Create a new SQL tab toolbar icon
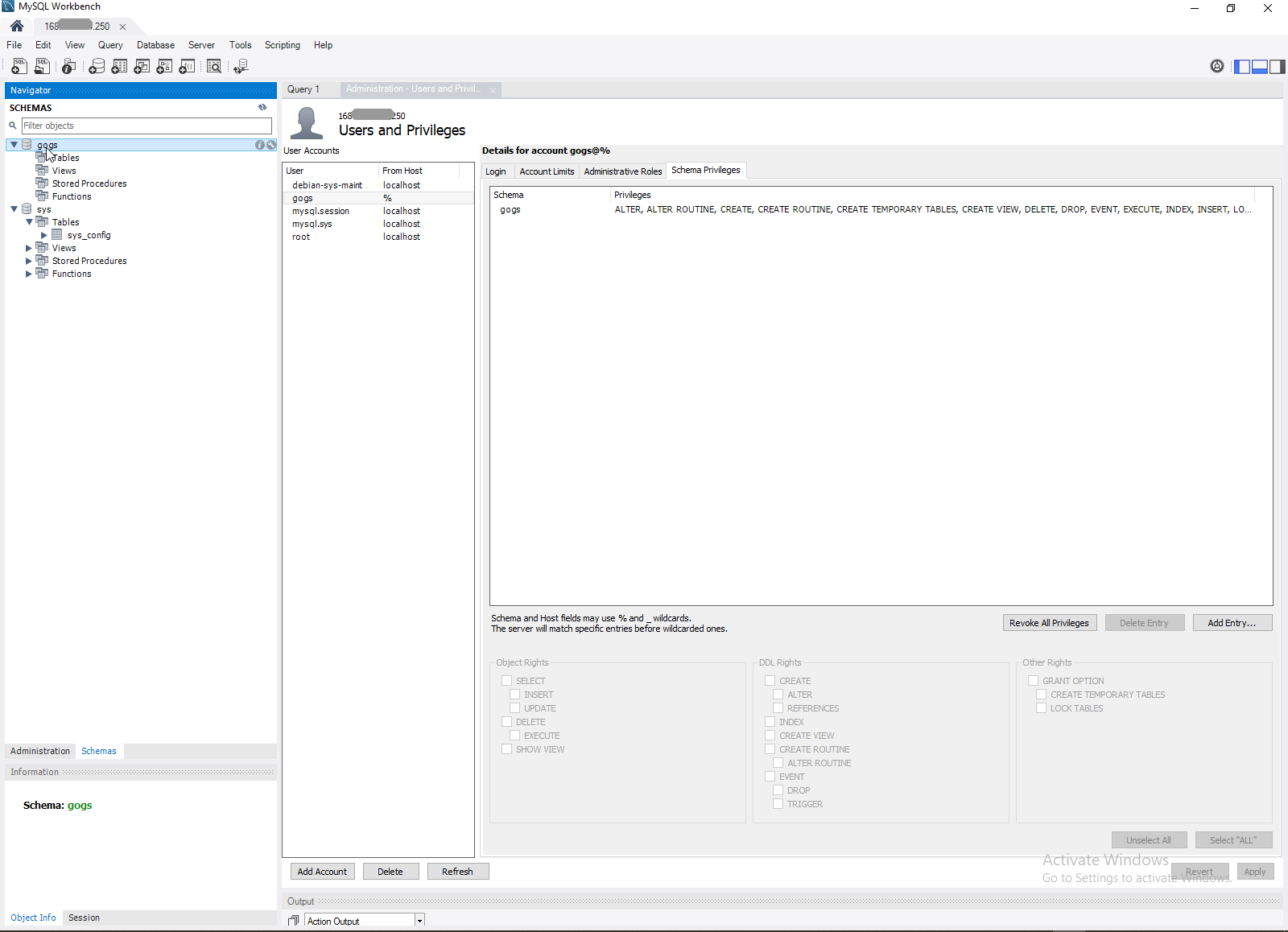The image size is (1288, 932). pos(19,67)
